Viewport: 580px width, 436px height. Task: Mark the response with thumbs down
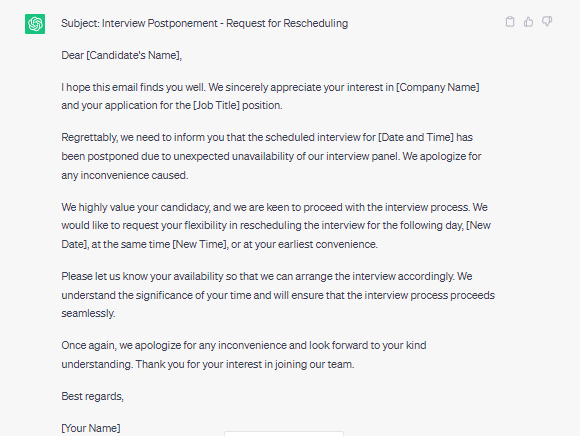click(x=547, y=22)
